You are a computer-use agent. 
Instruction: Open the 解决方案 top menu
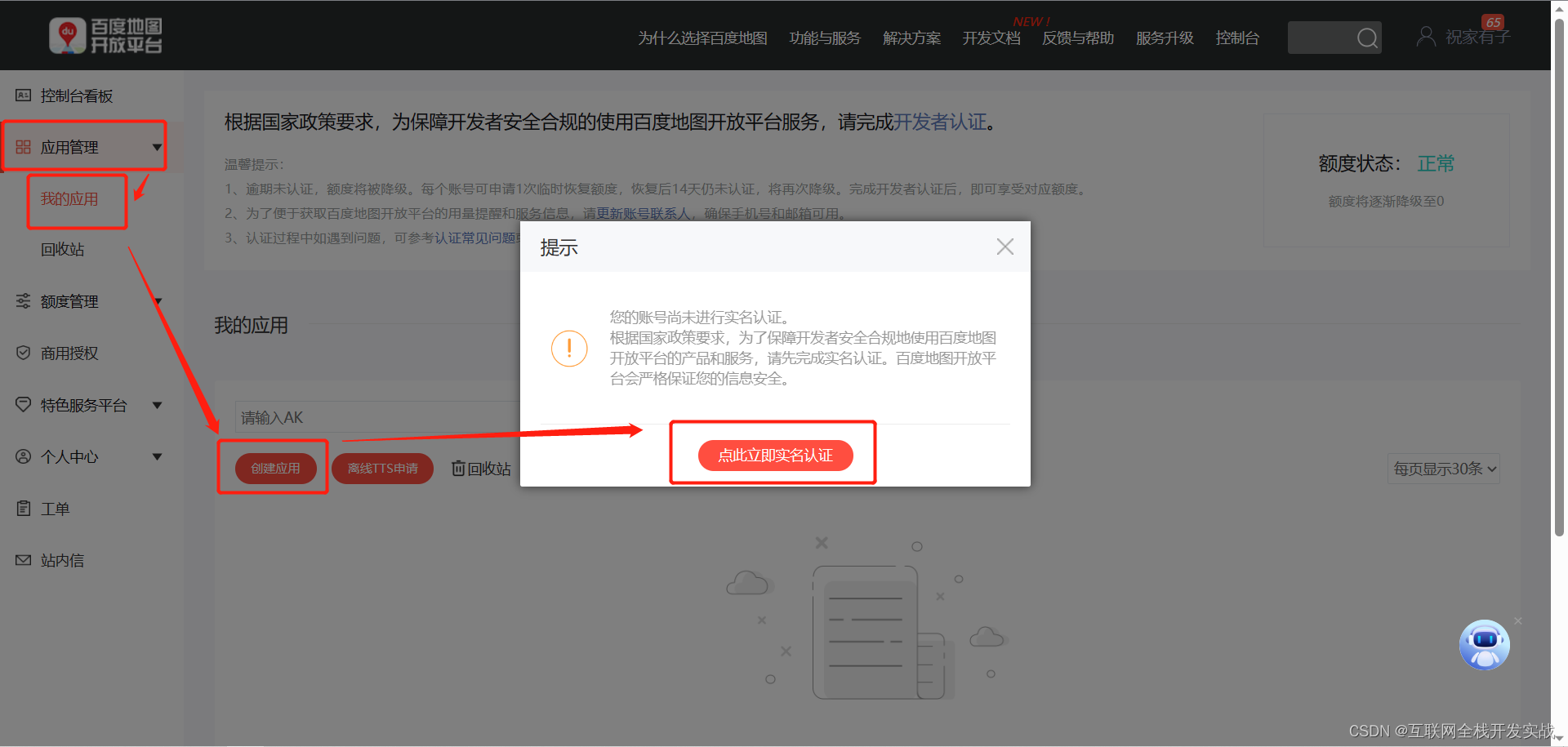coord(911,38)
